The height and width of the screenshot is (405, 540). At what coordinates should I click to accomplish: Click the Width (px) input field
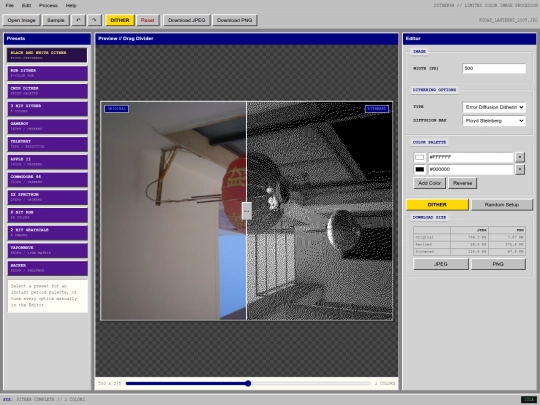494,68
